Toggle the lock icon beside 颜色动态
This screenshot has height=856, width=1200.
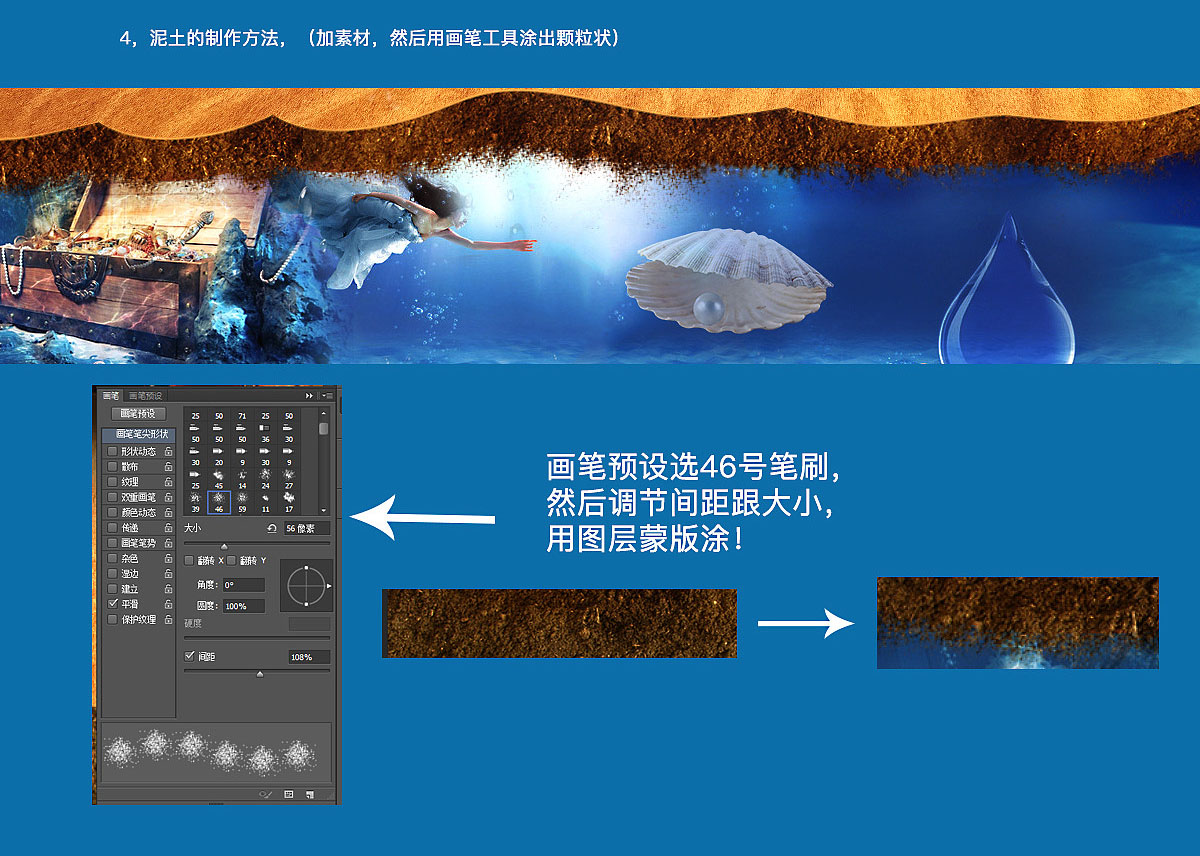coord(168,513)
